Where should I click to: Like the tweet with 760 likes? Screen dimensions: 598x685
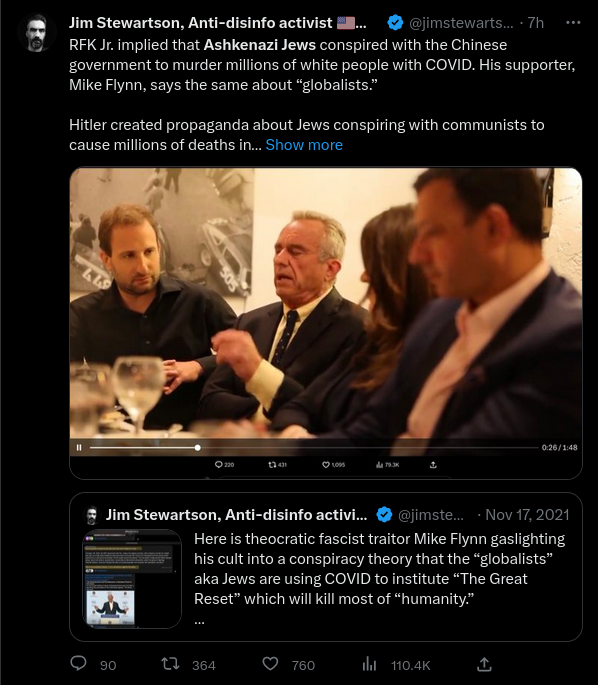[x=270, y=664]
